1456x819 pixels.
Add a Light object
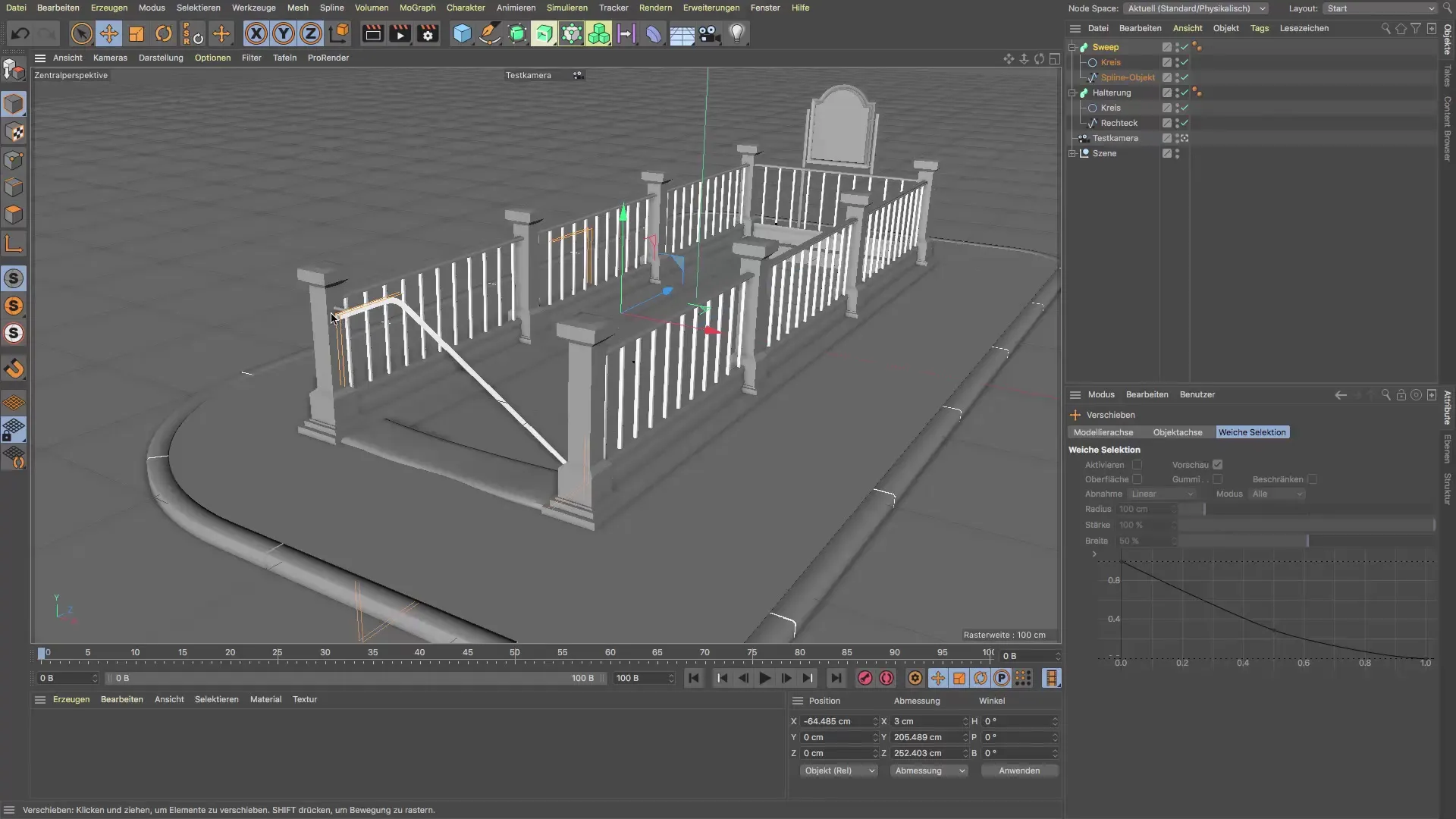click(x=737, y=33)
